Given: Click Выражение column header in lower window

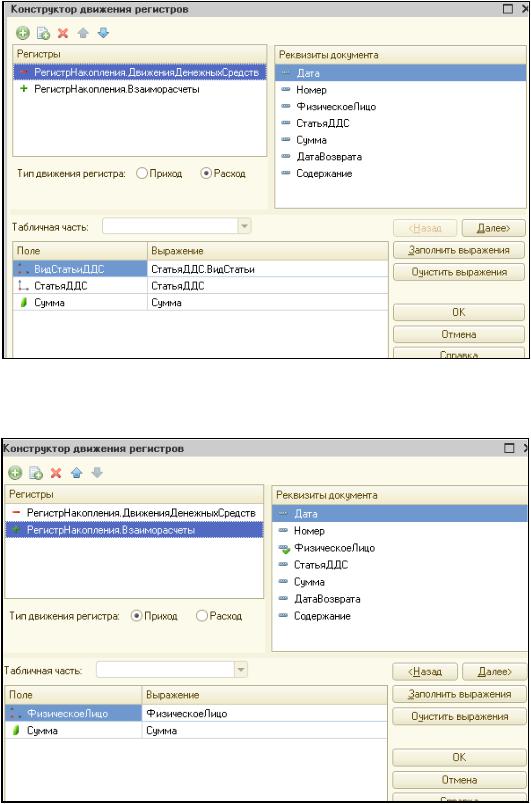Looking at the screenshot, I should pos(264,695).
